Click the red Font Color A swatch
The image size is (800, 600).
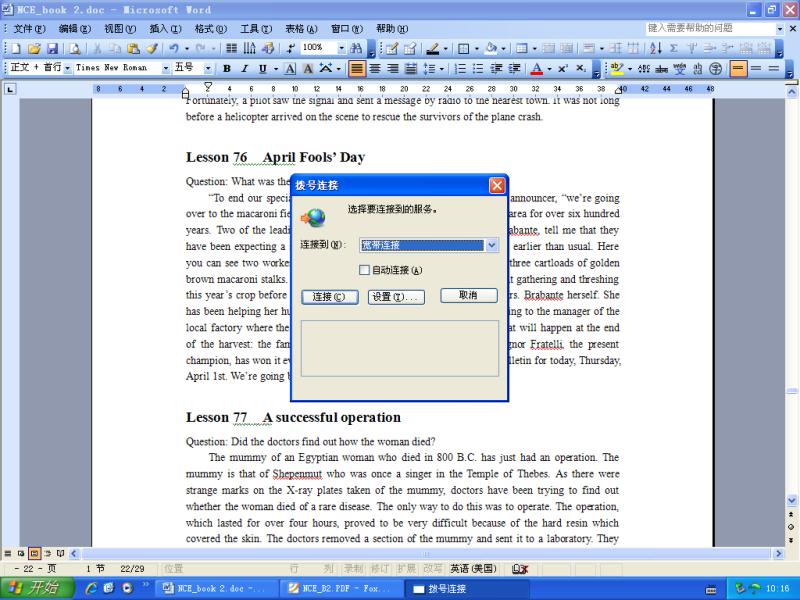pyautogui.click(x=537, y=68)
